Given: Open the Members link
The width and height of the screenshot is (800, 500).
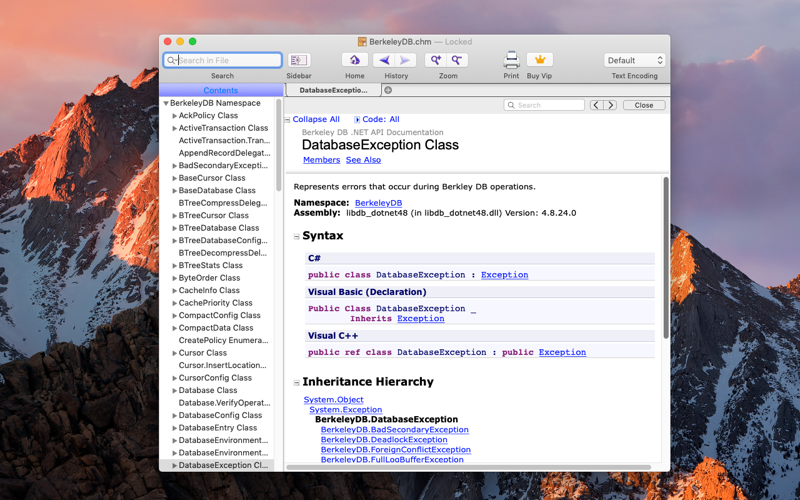Looking at the screenshot, I should (x=321, y=160).
